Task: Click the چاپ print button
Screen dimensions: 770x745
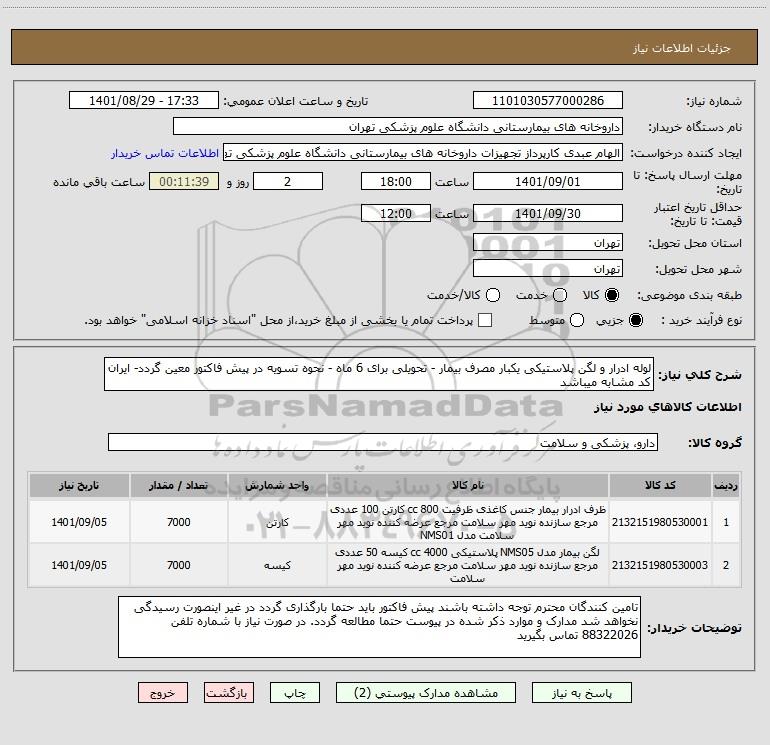Action: click(295, 692)
